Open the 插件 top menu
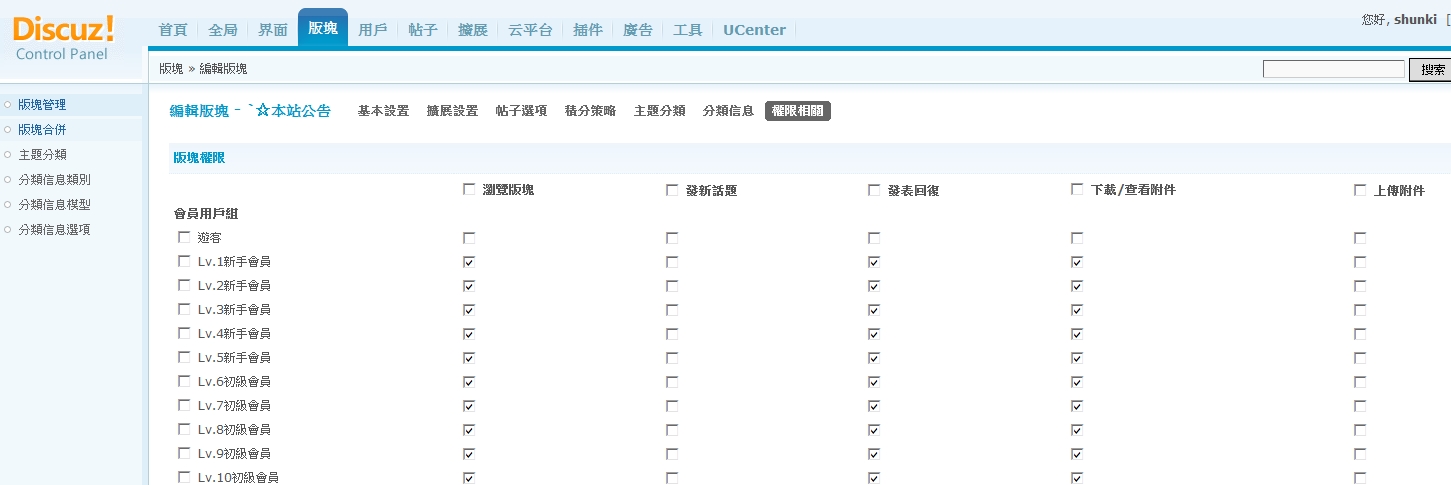This screenshot has height=485, width=1451. tap(588, 30)
